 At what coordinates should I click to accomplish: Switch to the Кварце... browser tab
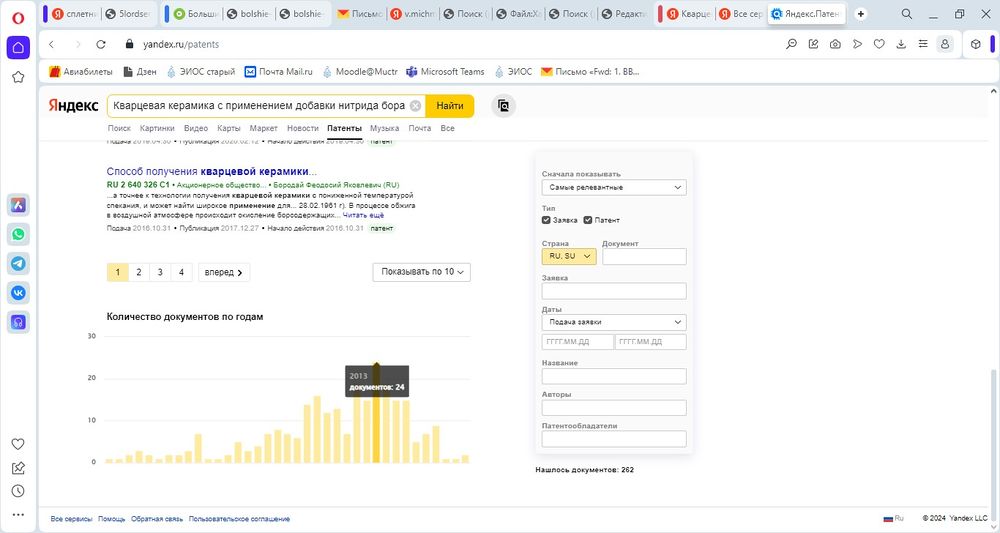(689, 14)
